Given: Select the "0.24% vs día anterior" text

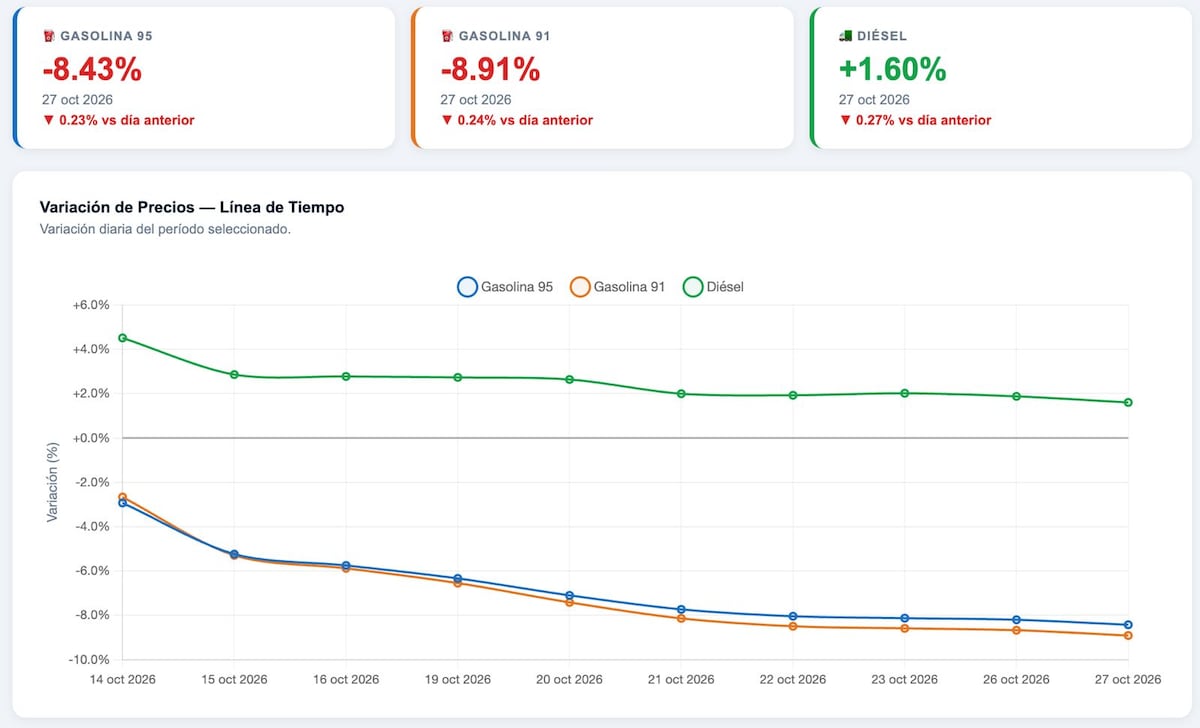Looking at the screenshot, I should pos(525,120).
